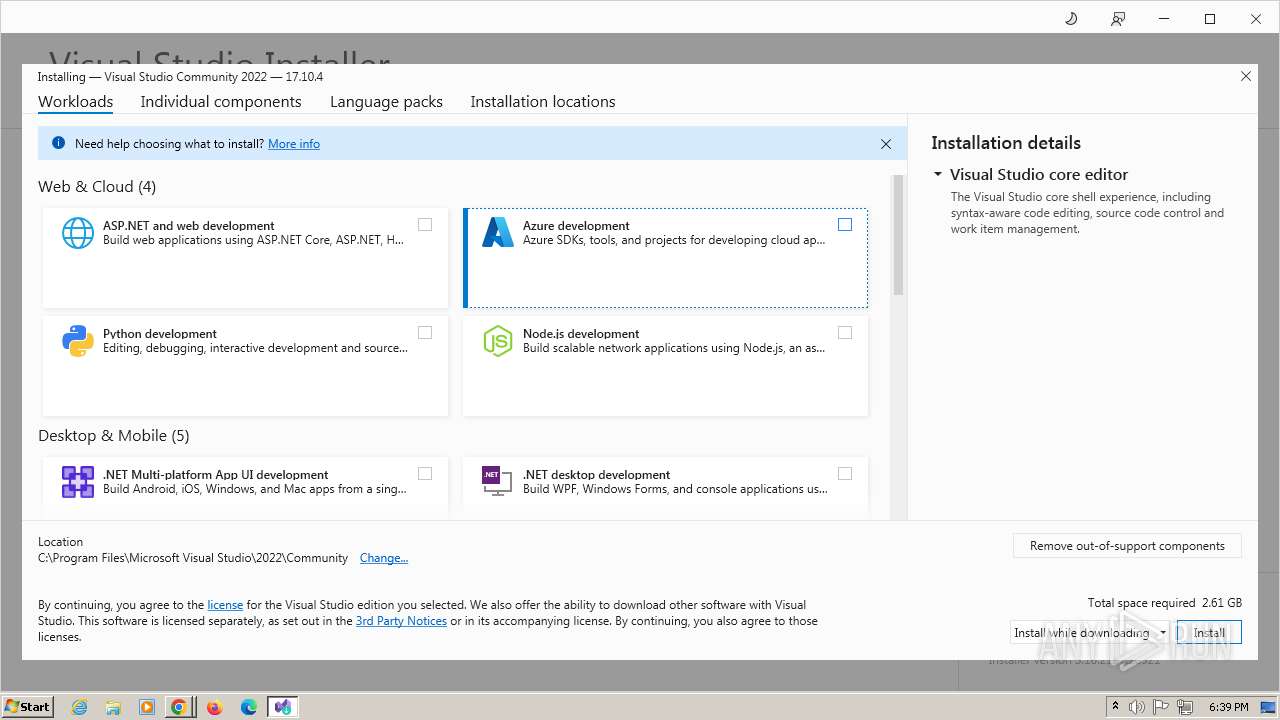Collapse Visual Studio core editor details
Viewport: 1280px width, 720px height.
tap(938, 174)
